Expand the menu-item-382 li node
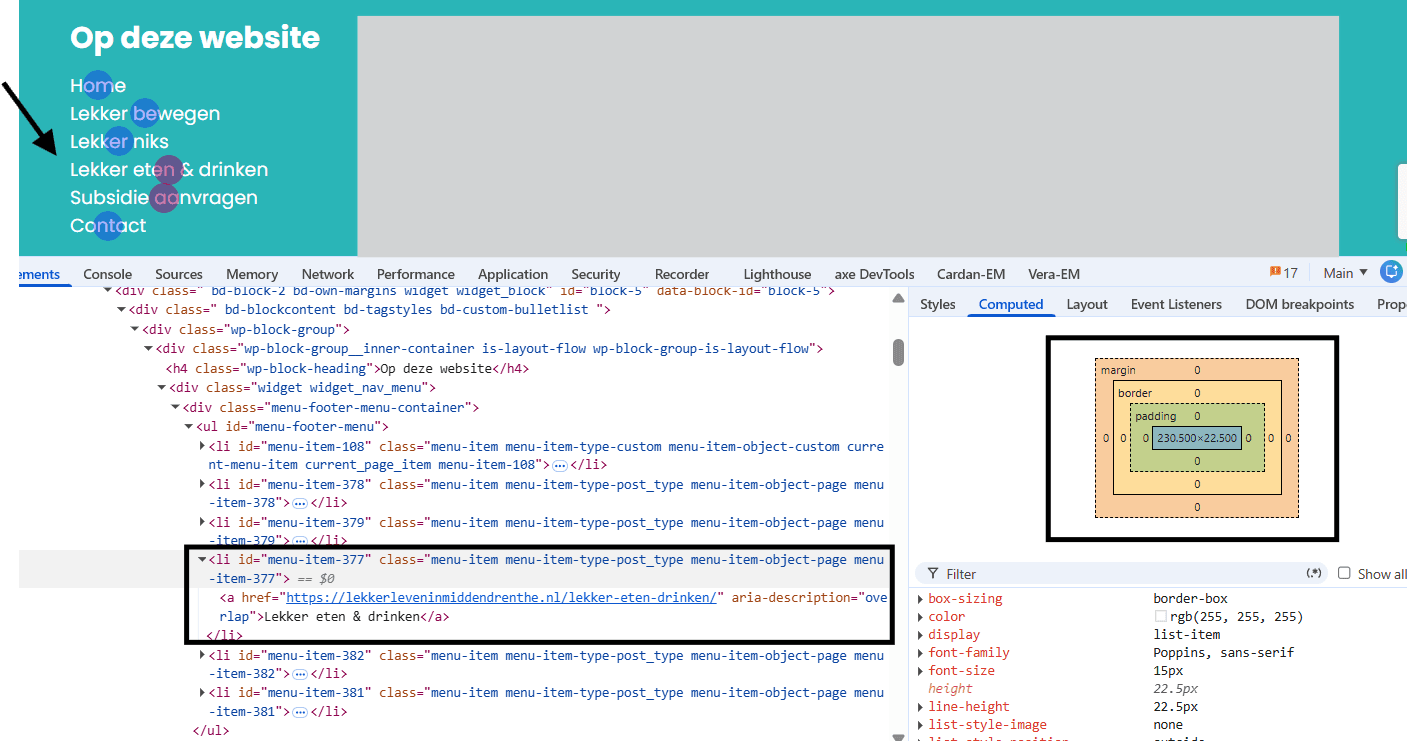This screenshot has height=741, width=1407. [x=203, y=656]
